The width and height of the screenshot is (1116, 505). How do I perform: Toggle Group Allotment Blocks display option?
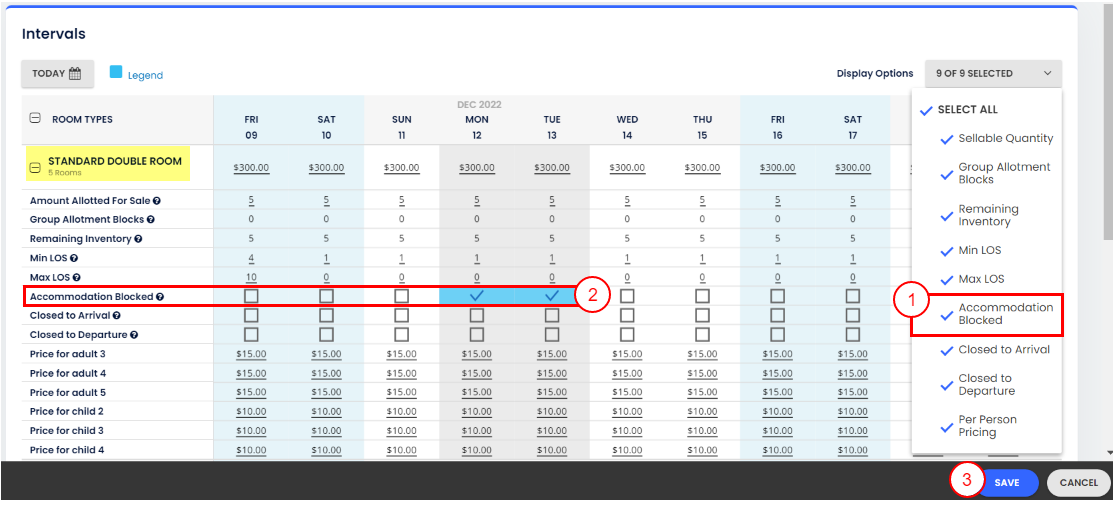pyautogui.click(x=995, y=174)
